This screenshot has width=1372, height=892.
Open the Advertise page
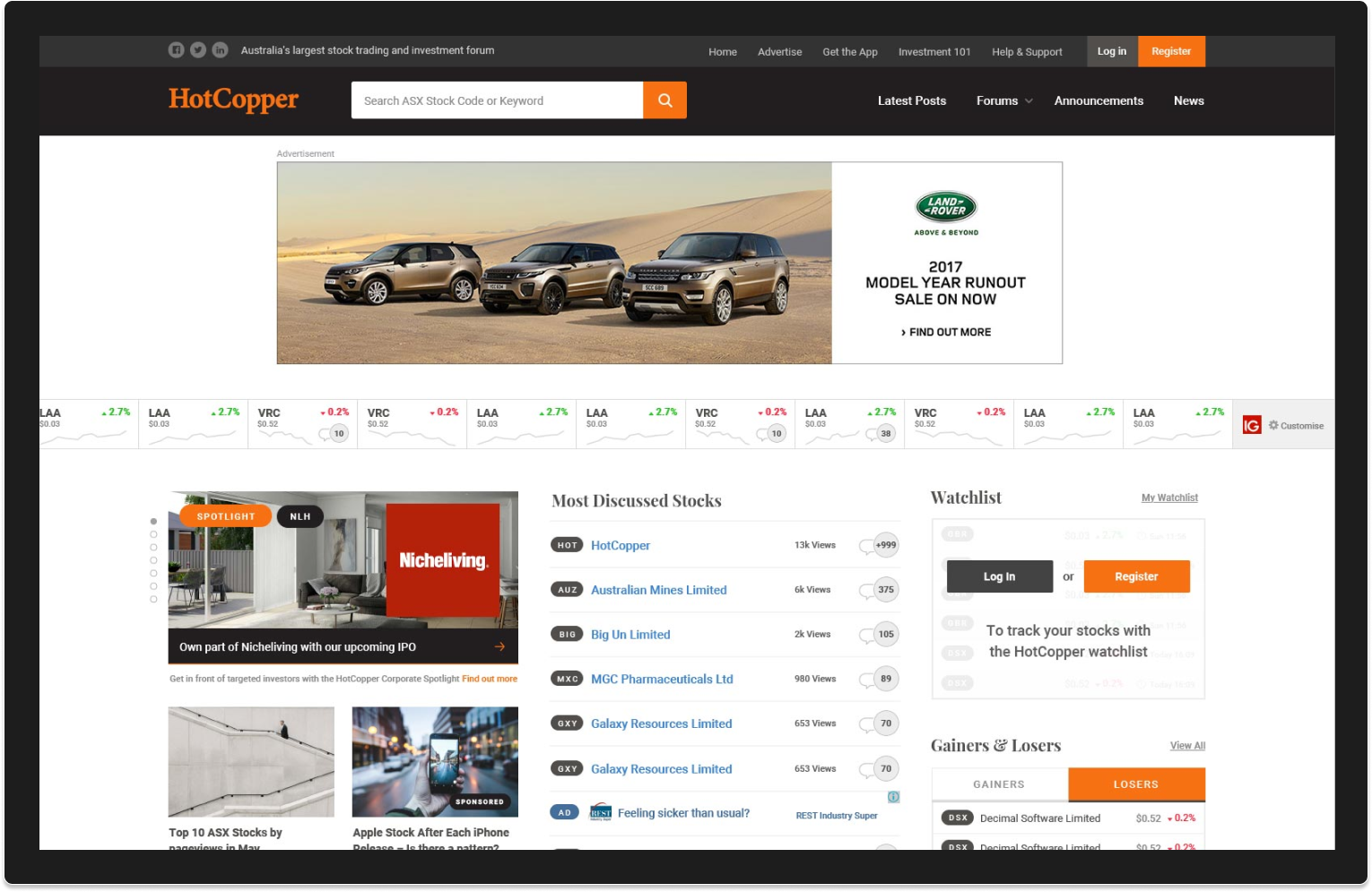pyautogui.click(x=780, y=52)
